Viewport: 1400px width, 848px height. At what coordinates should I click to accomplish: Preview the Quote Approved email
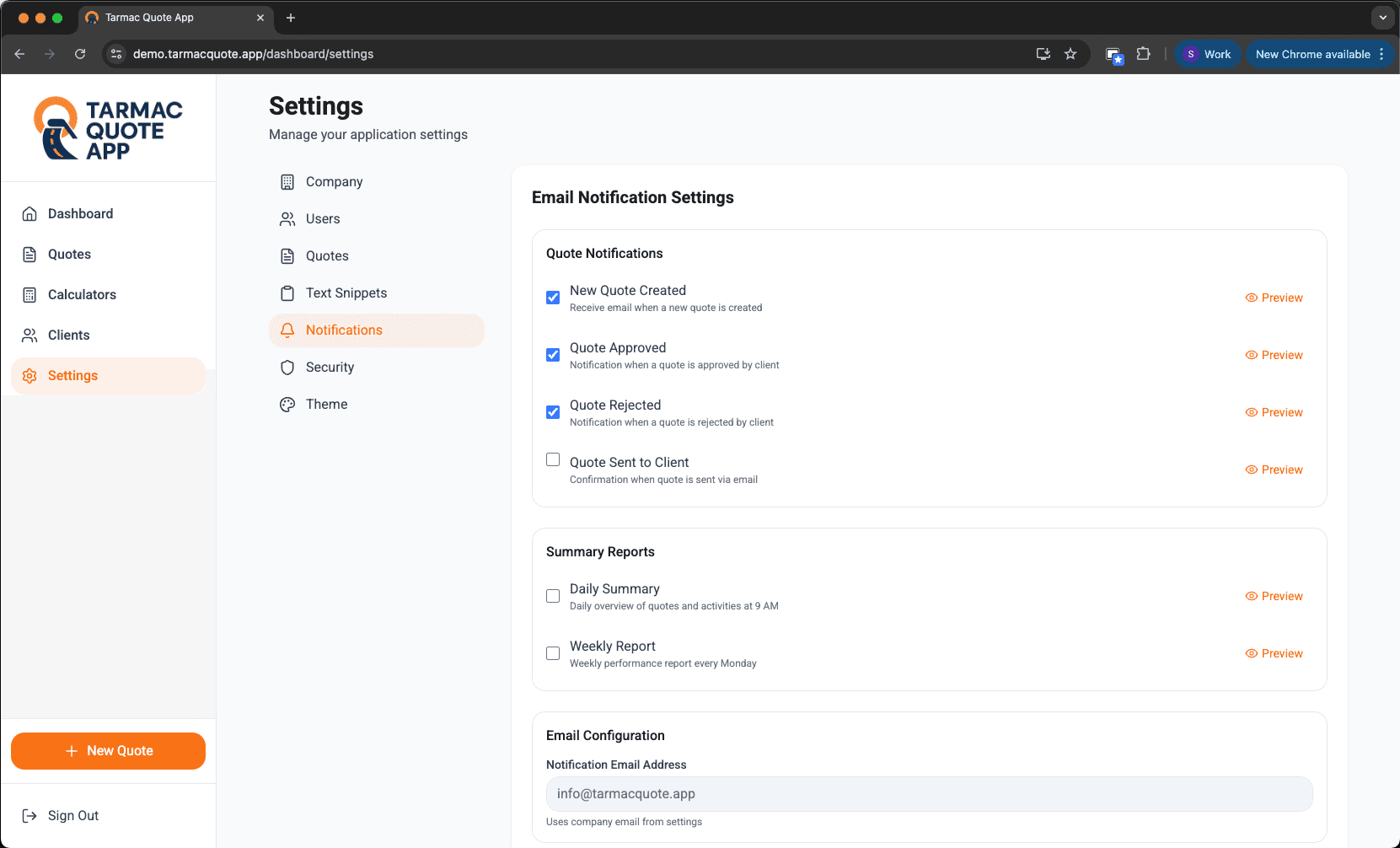[1274, 355]
